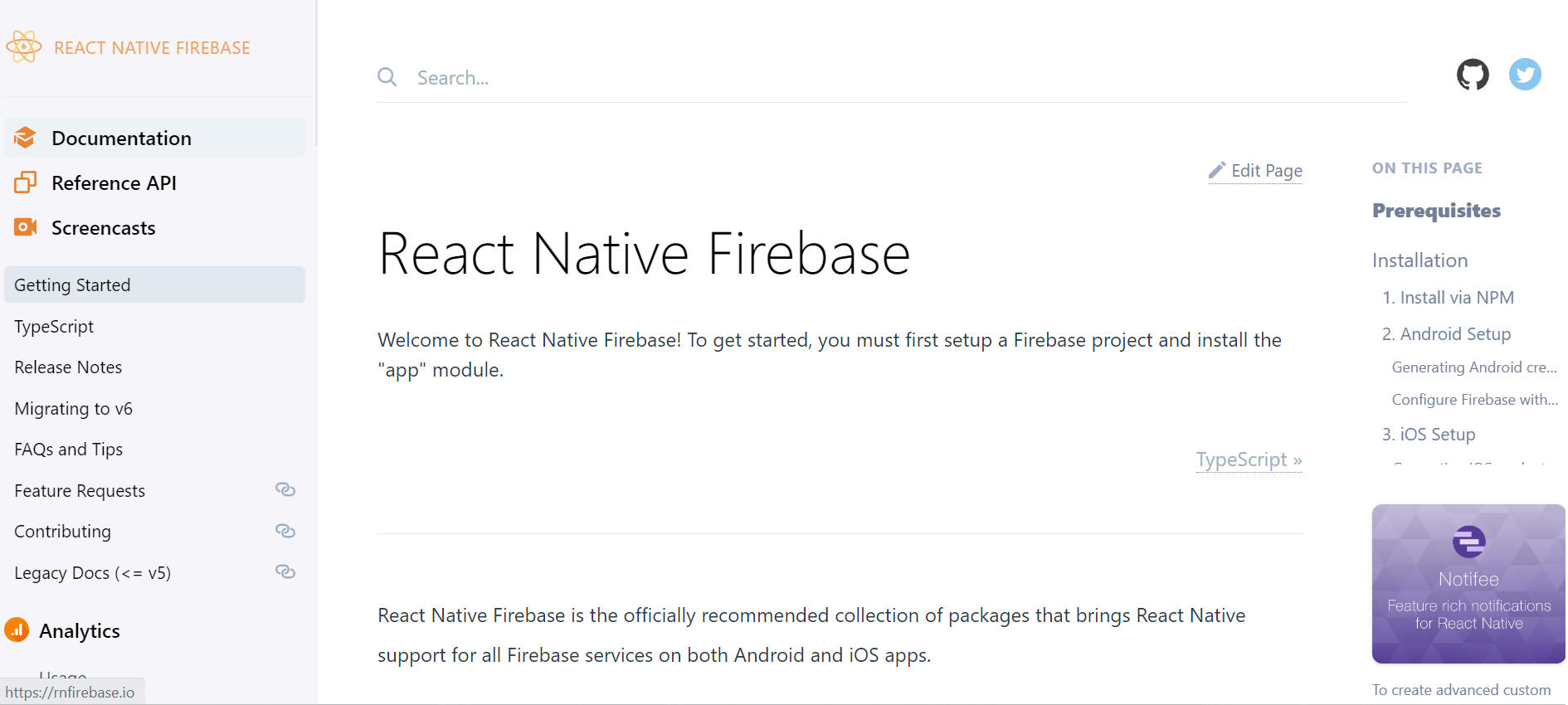Open the project's GitHub page

pyautogui.click(x=1473, y=74)
